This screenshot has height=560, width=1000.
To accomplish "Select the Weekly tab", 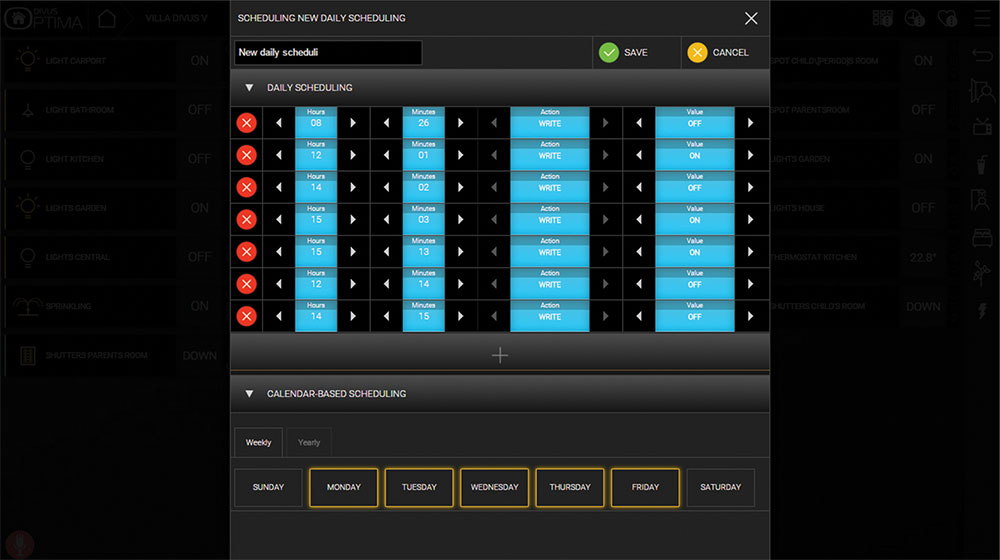I will pyautogui.click(x=258, y=442).
